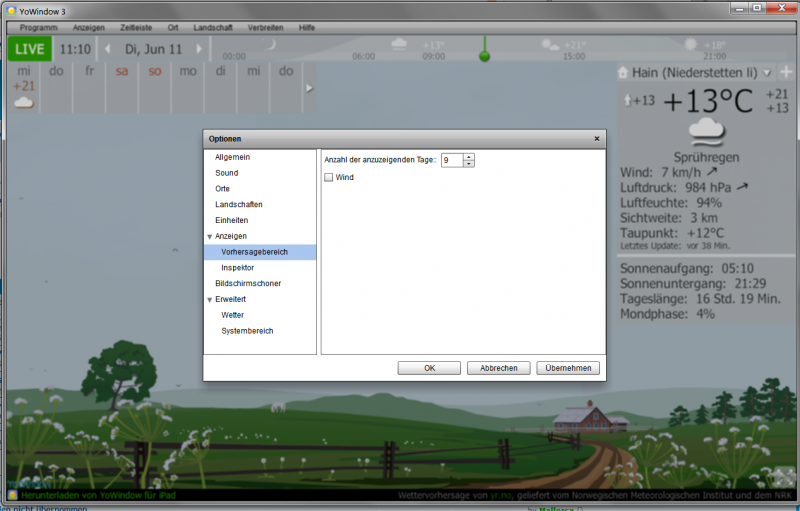Click the green timeline position marker
The width and height of the screenshot is (800, 511).
(x=485, y=56)
